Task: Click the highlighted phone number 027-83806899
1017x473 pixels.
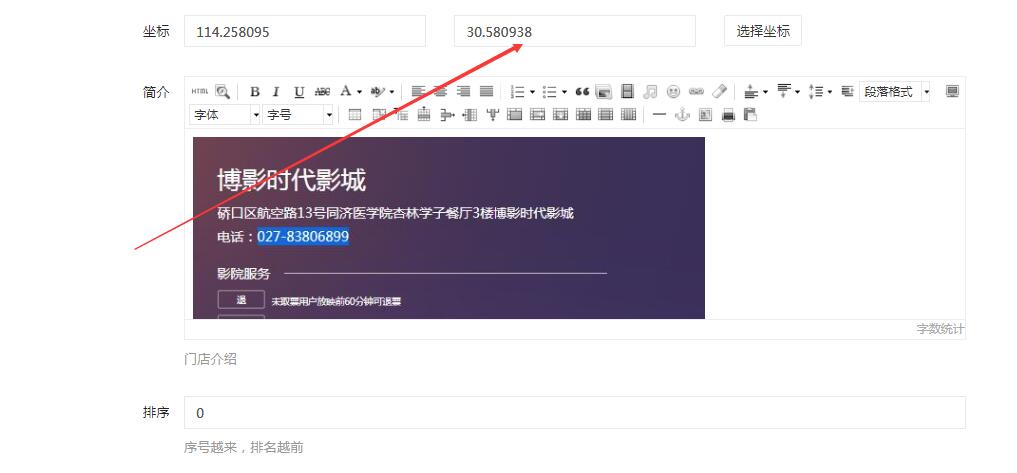Action: tap(303, 236)
